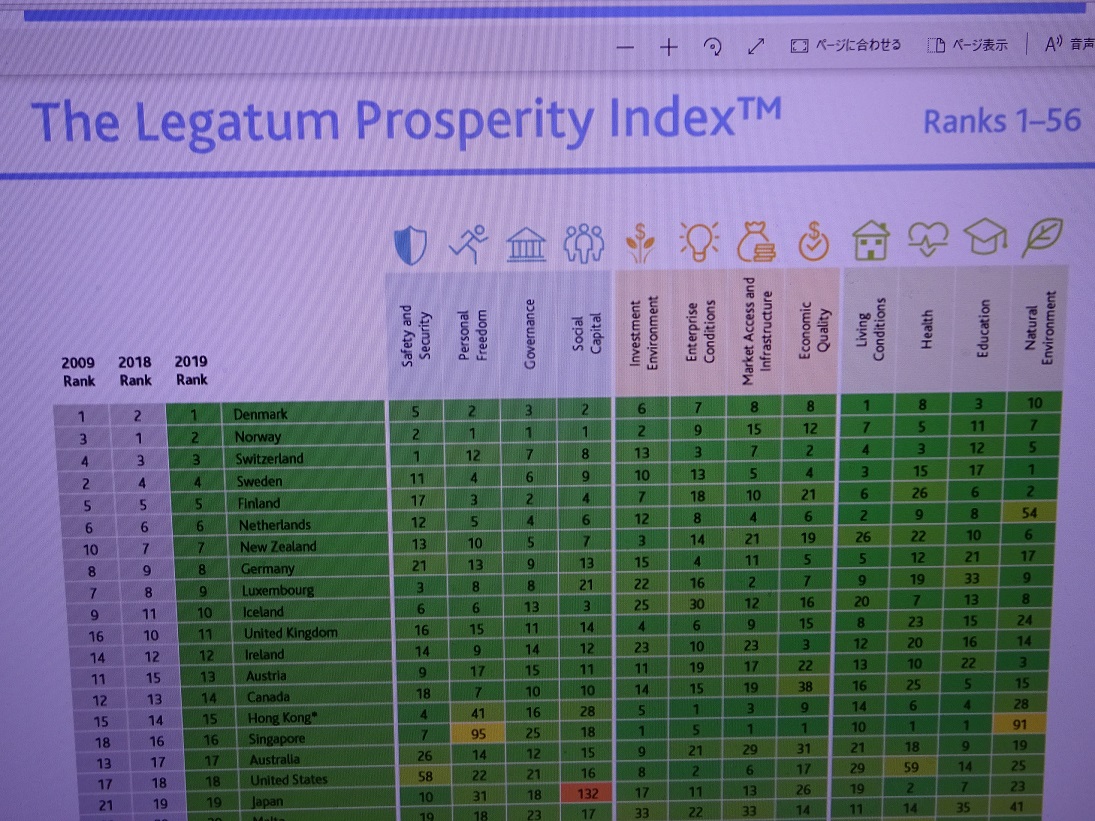The height and width of the screenshot is (821, 1095).
Task: Select the Hong Kong row name
Action: [x=282, y=718]
